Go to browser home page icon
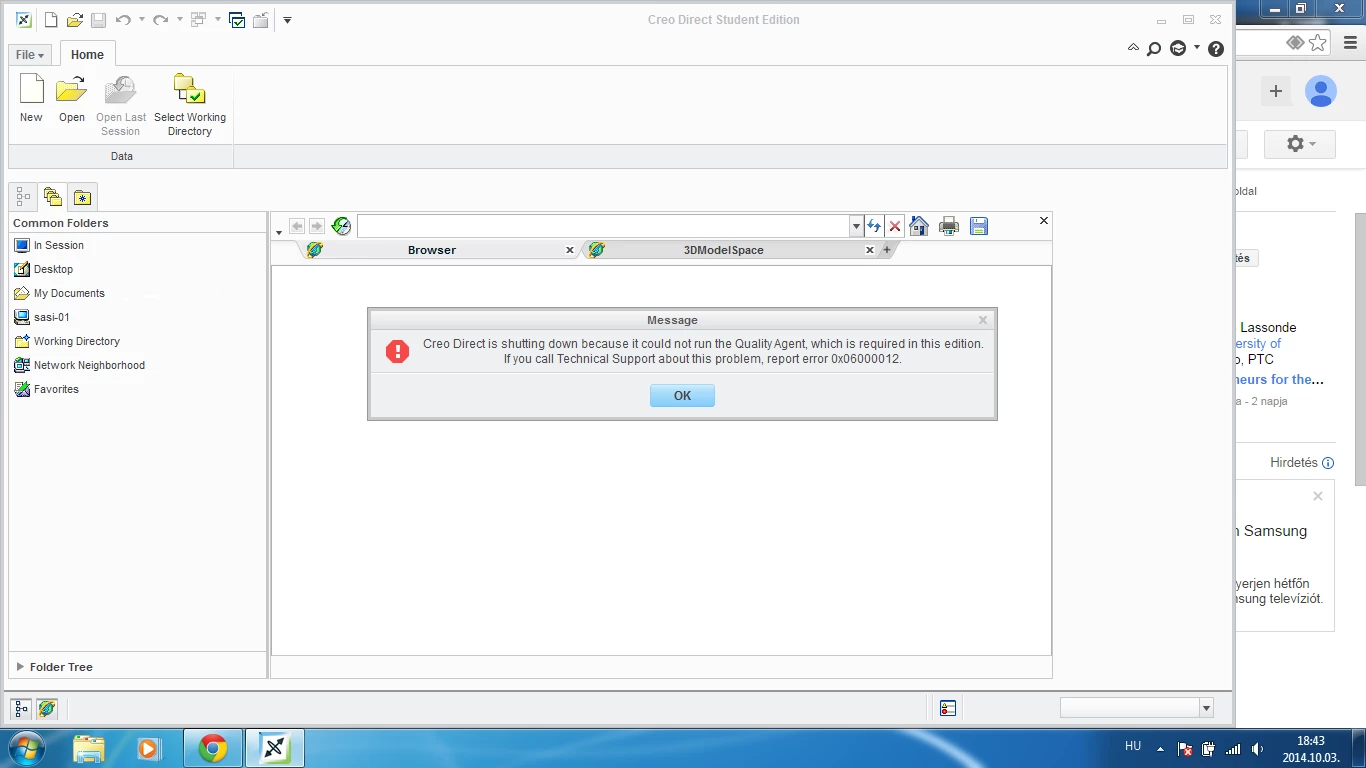Screen dimensions: 1366x768 tap(919, 227)
